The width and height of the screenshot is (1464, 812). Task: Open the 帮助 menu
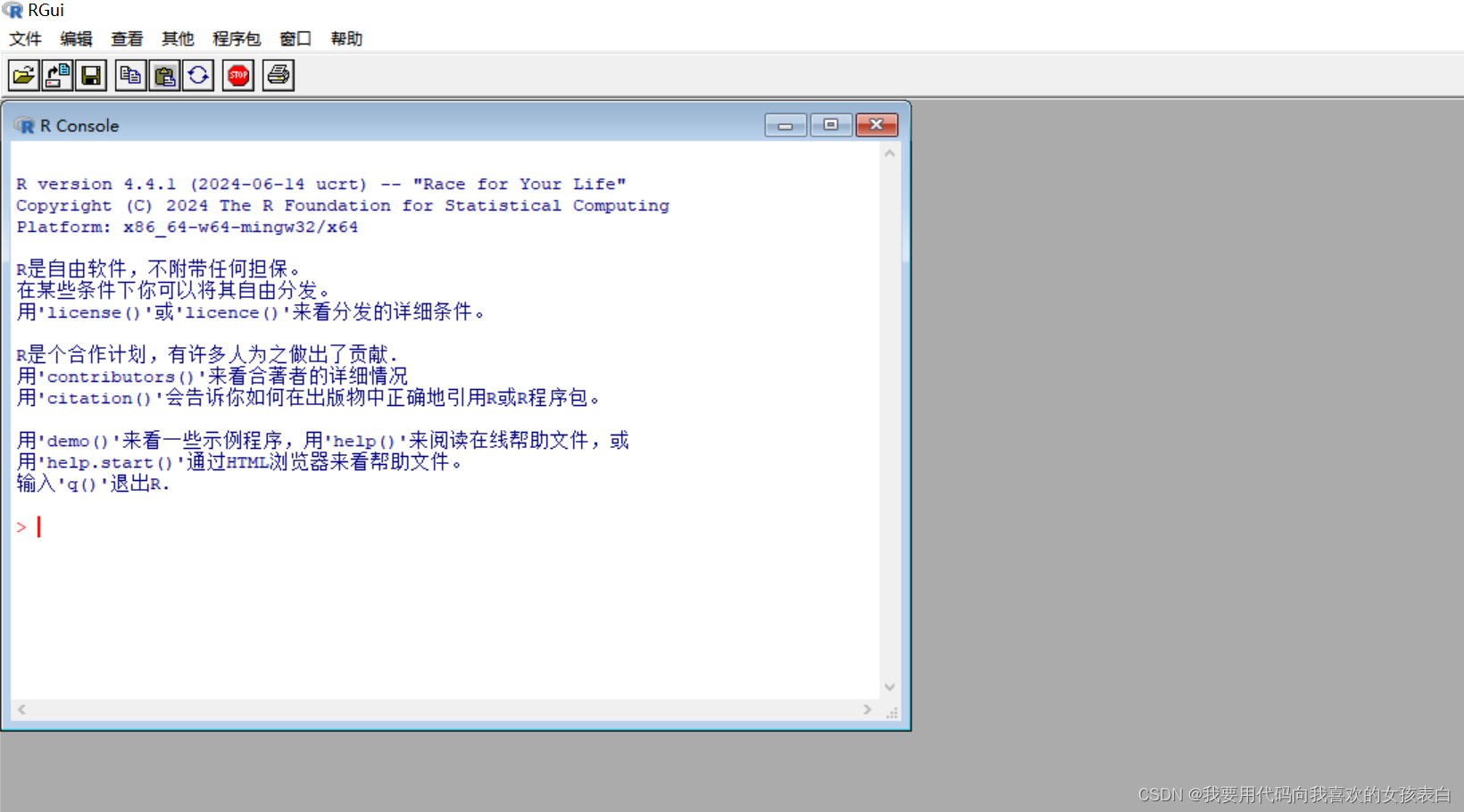pyautogui.click(x=346, y=38)
